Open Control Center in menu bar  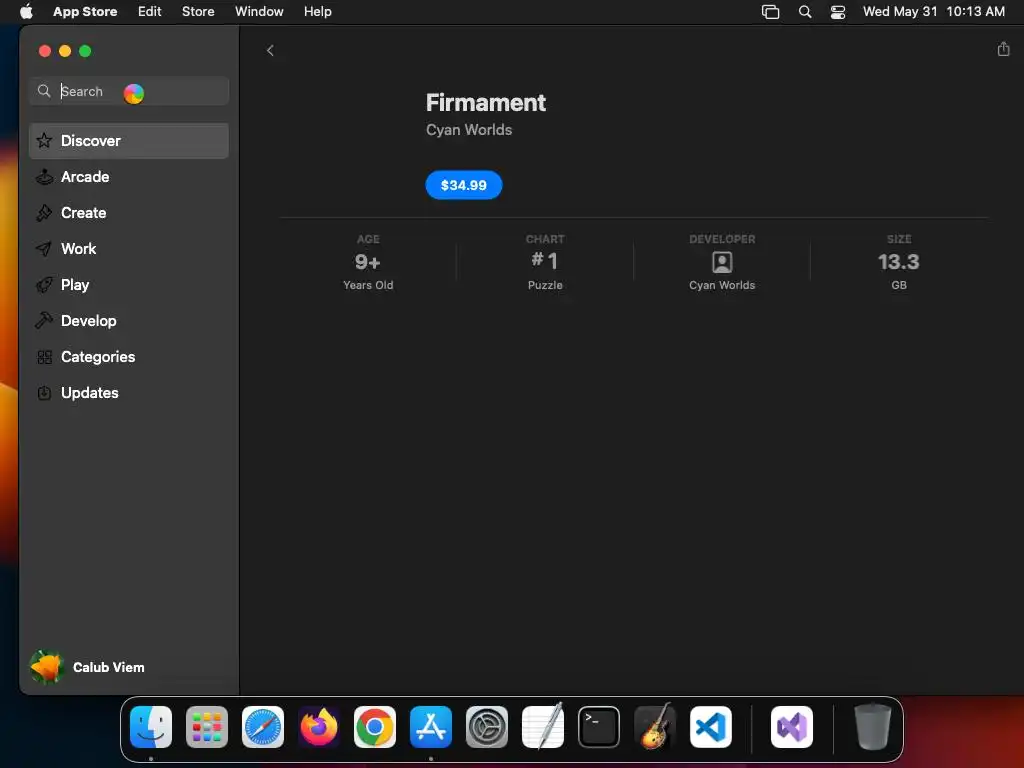(x=838, y=12)
